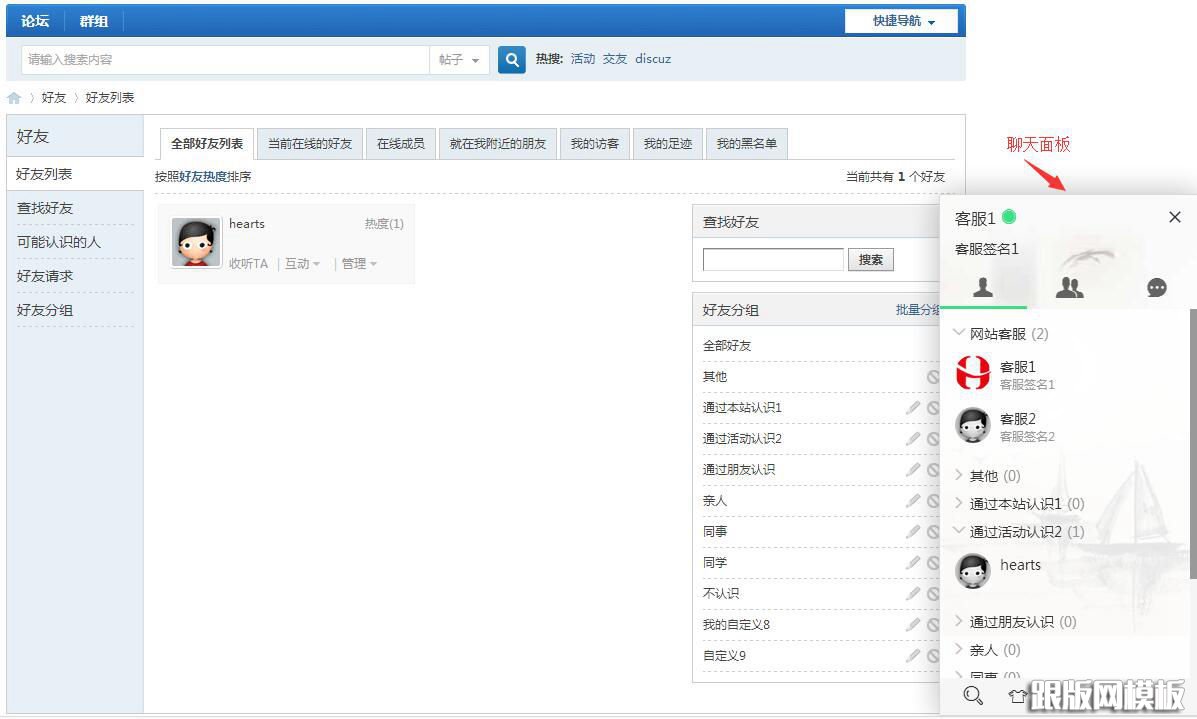Edit the 同事 group via its pencil icon
The height and width of the screenshot is (719, 1197).
click(x=913, y=531)
